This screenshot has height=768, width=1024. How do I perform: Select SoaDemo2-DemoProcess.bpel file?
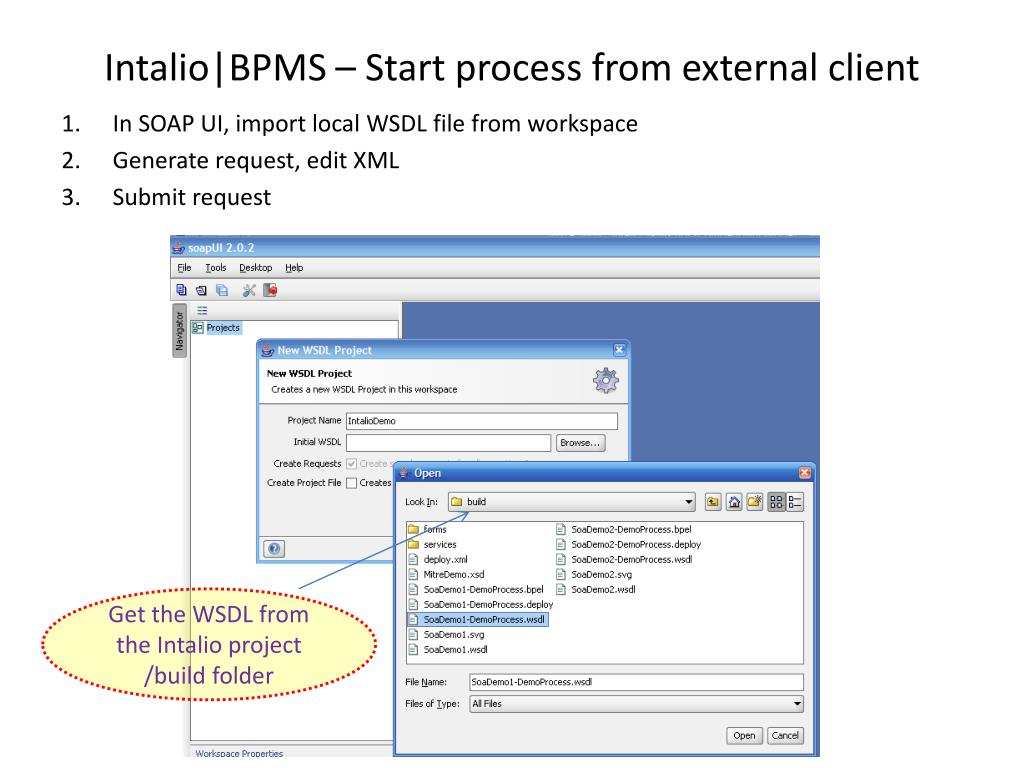click(624, 529)
